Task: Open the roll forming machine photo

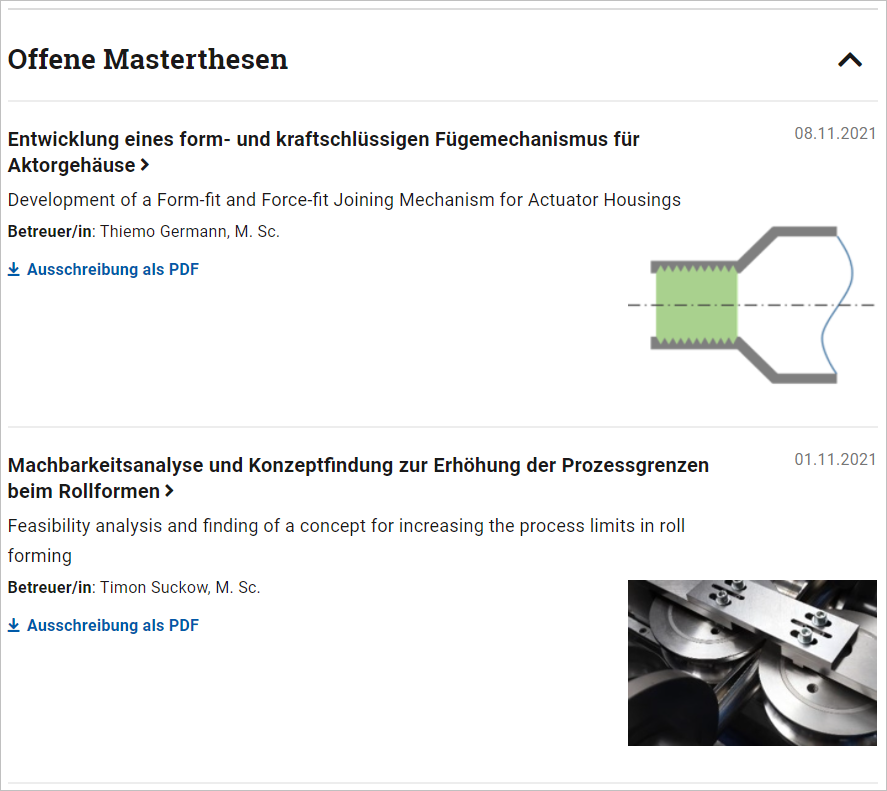Action: (x=752, y=663)
